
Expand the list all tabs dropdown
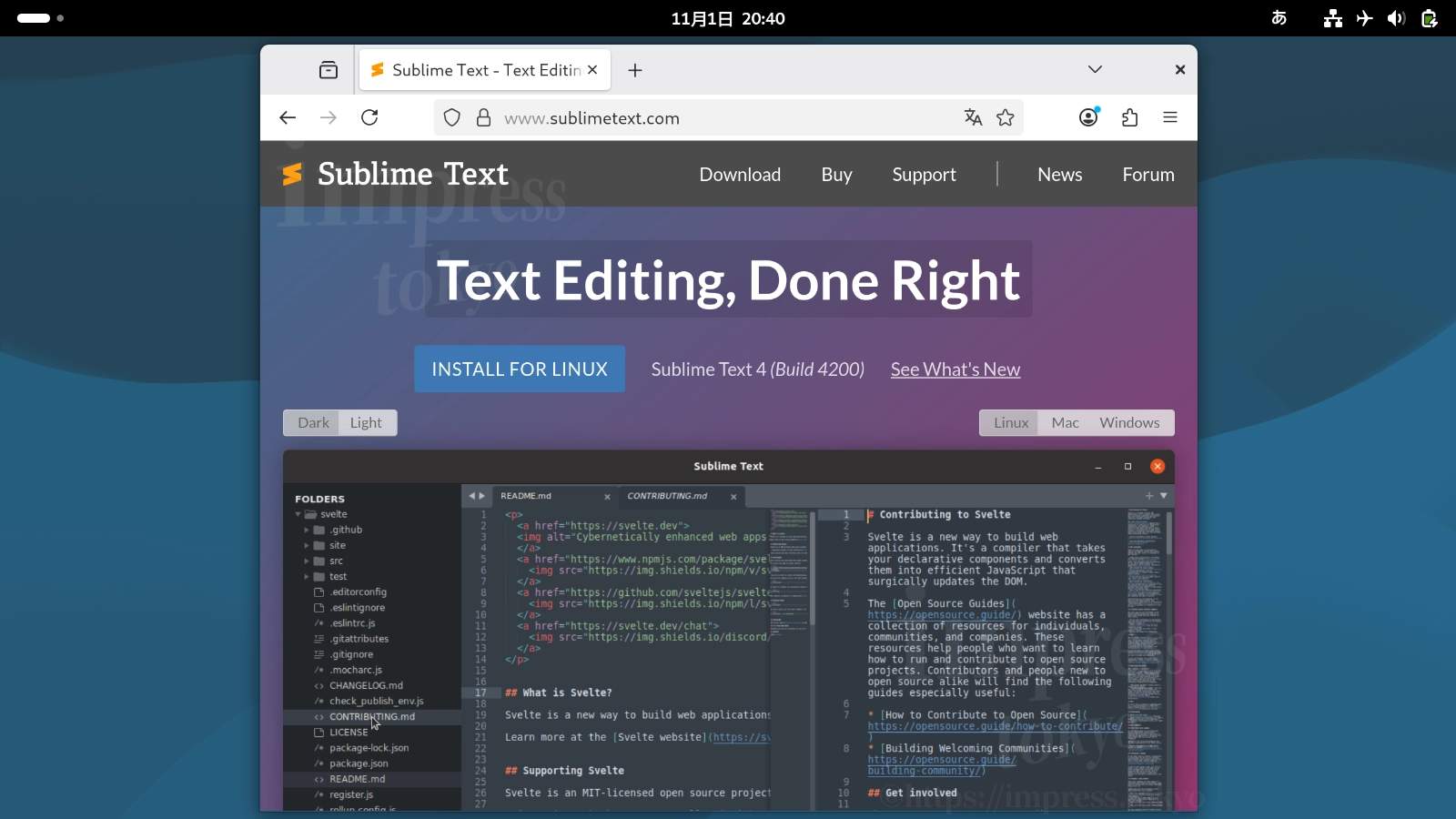tap(1095, 70)
